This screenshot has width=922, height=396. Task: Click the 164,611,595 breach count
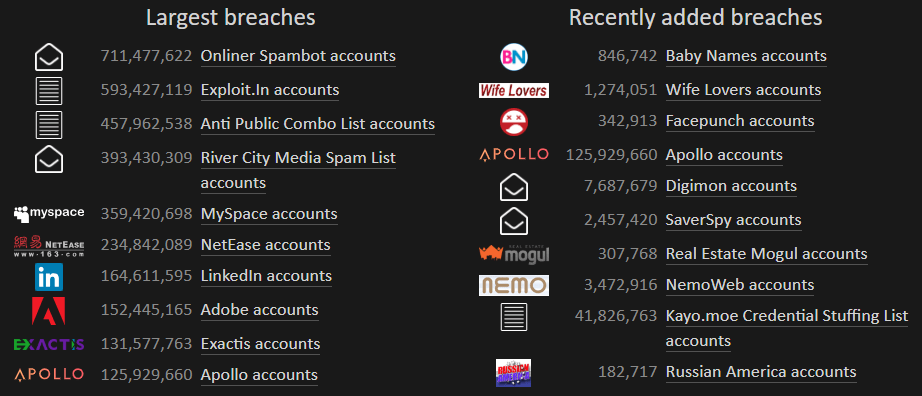pyautogui.click(x=146, y=276)
